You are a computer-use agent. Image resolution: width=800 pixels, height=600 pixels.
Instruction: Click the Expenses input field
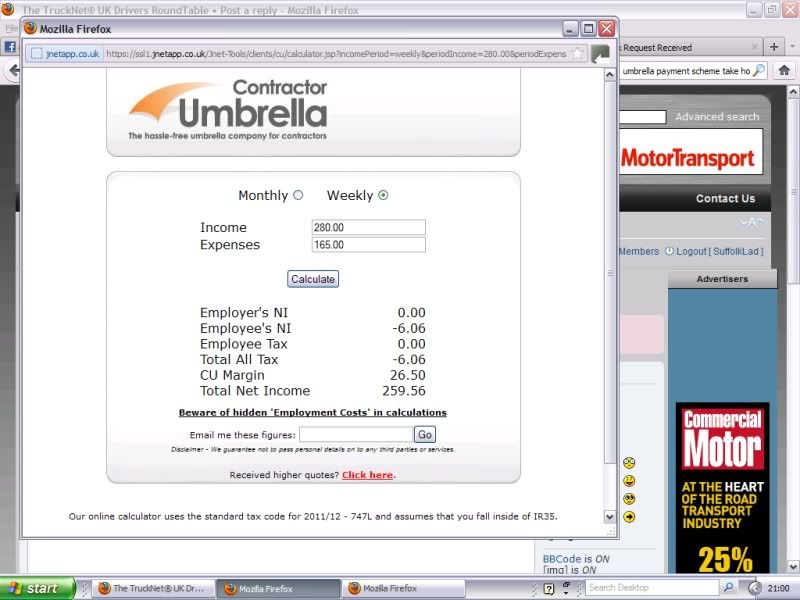point(368,245)
